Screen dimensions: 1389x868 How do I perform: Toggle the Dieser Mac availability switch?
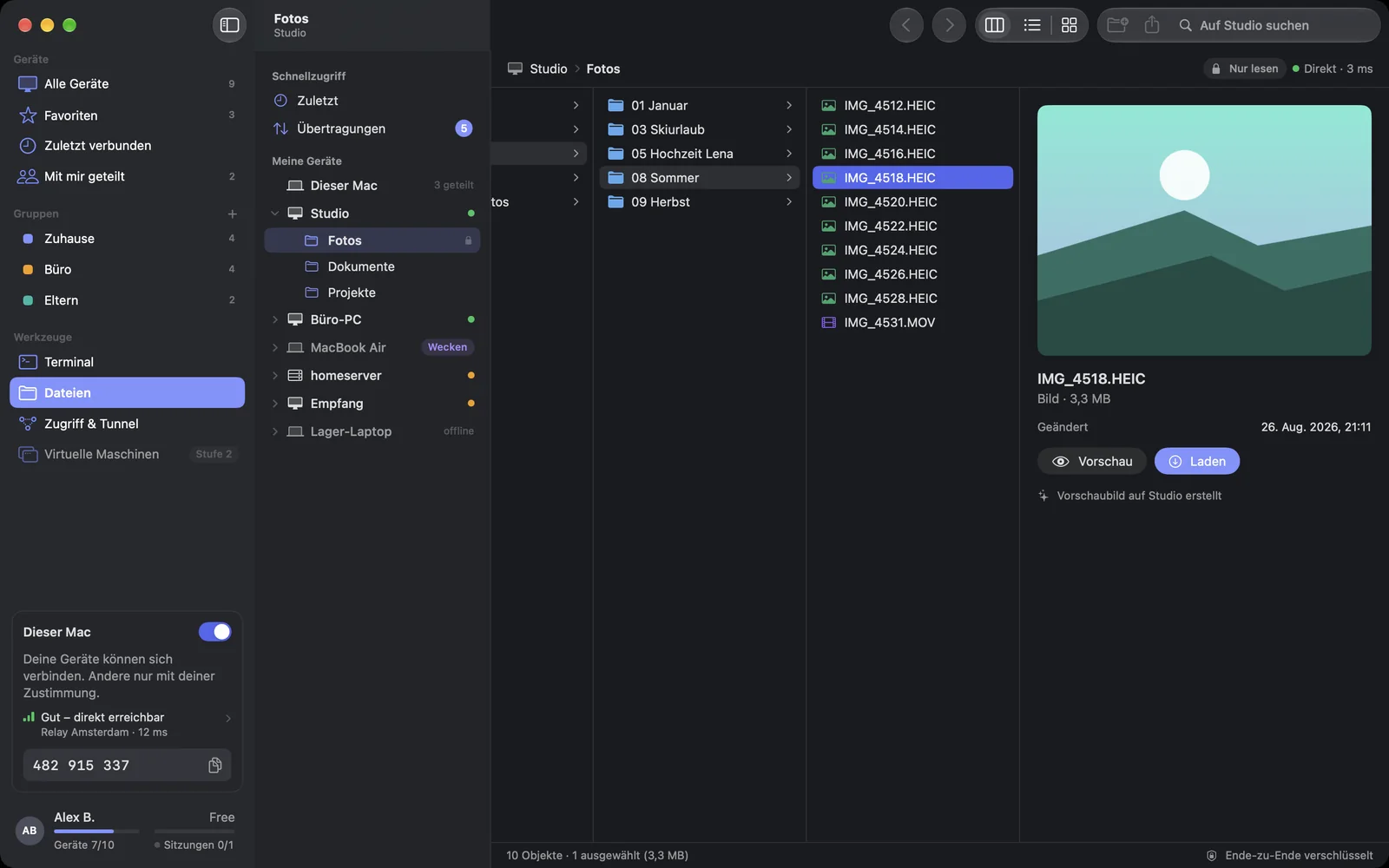coord(214,632)
